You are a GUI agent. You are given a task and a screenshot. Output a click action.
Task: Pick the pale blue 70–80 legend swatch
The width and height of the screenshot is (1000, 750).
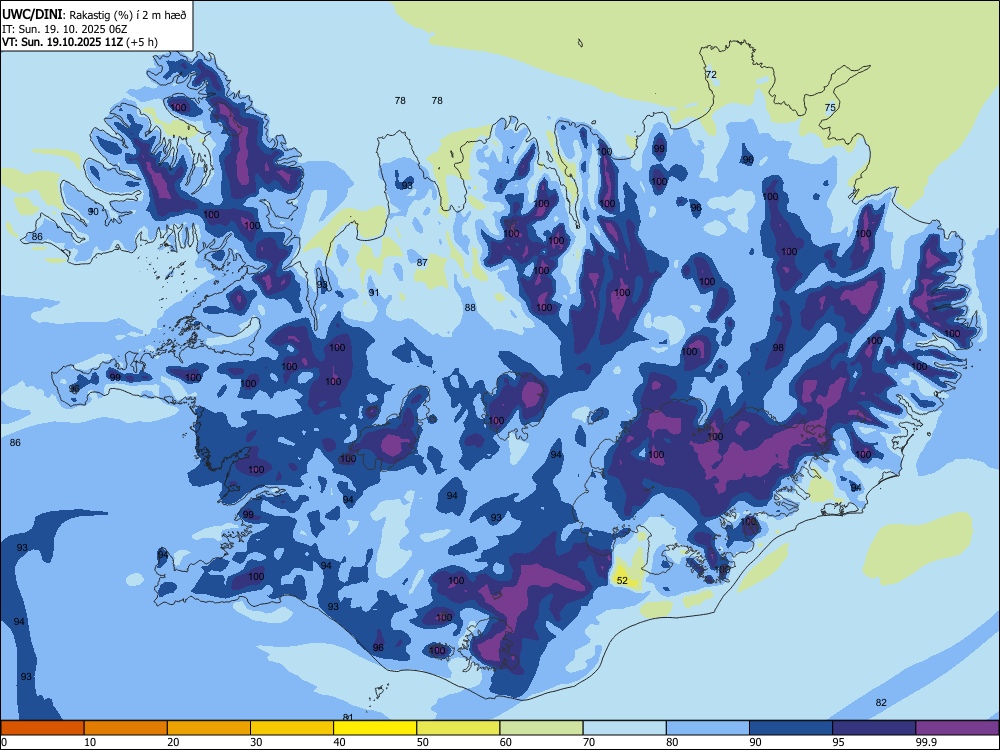point(624,728)
